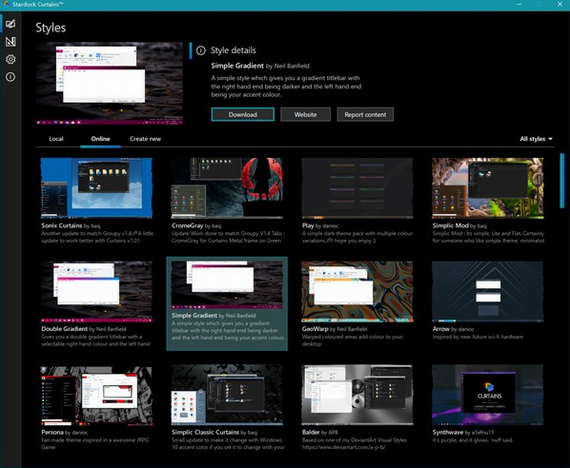Click the styles list vertical scrollbar
Image resolution: width=570 pixels, height=468 pixels.
[x=562, y=181]
